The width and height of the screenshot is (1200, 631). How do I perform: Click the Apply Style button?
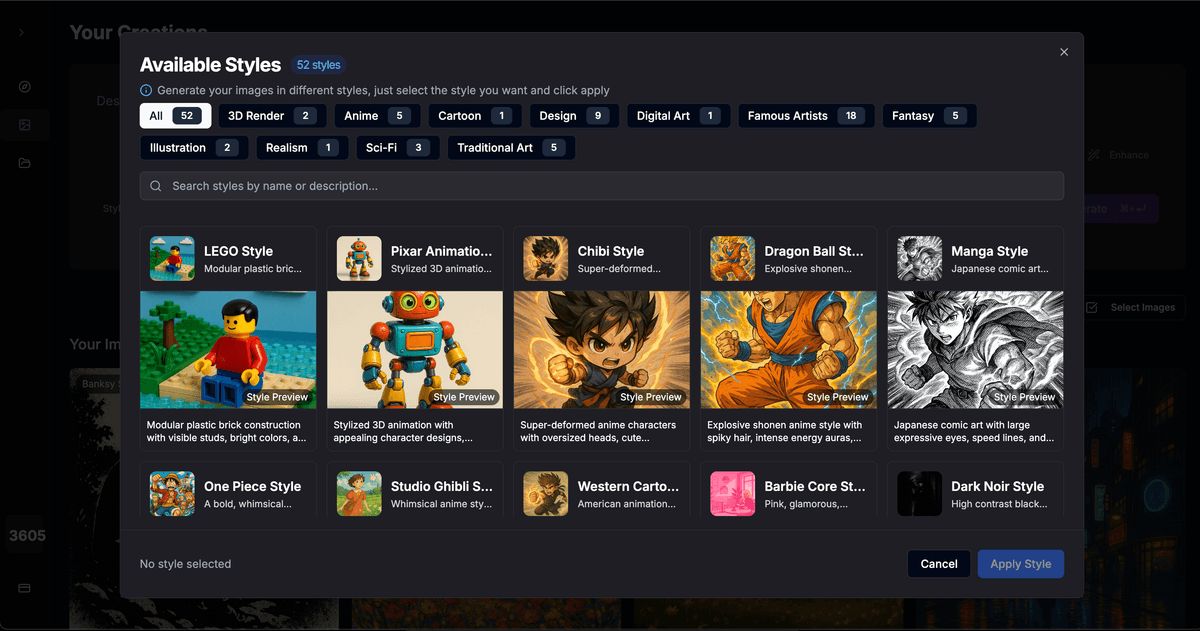point(1021,564)
